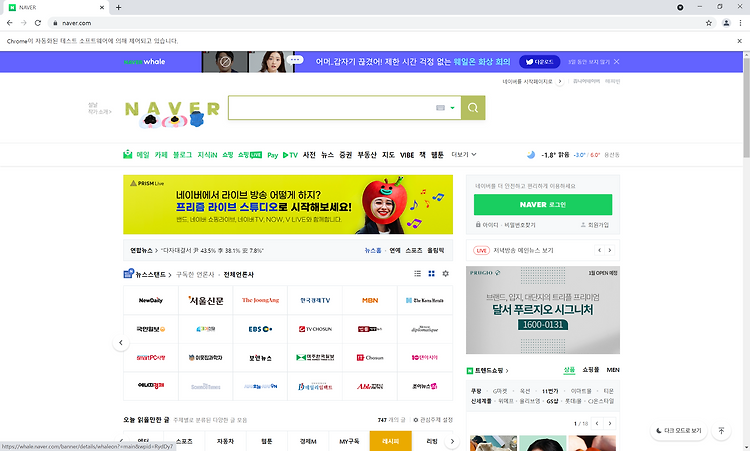Screen dimensions: 750x451
Task: Open the MBN publisher tile
Action: 370,300
